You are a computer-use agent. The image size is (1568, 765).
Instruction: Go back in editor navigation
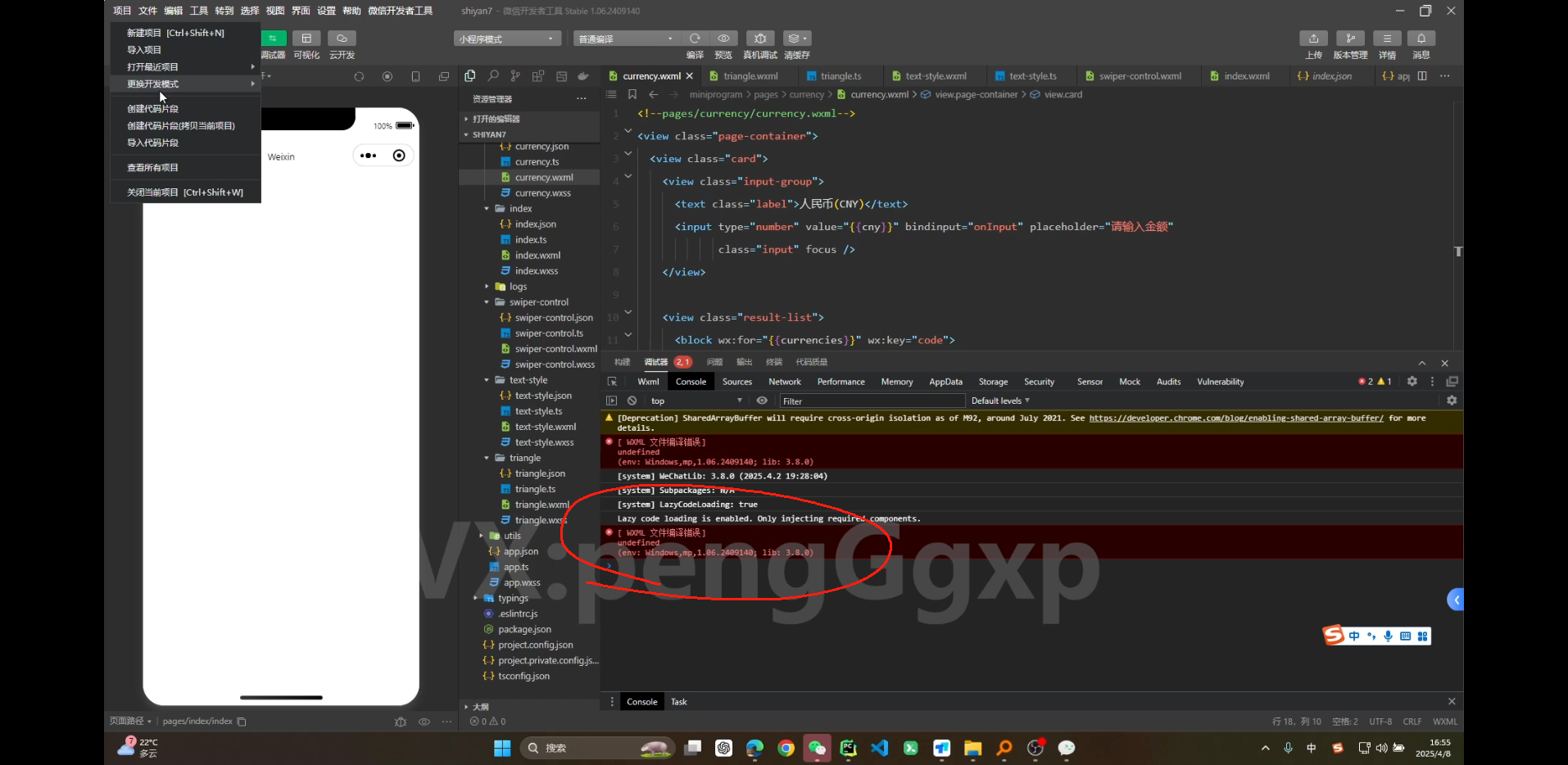(654, 94)
